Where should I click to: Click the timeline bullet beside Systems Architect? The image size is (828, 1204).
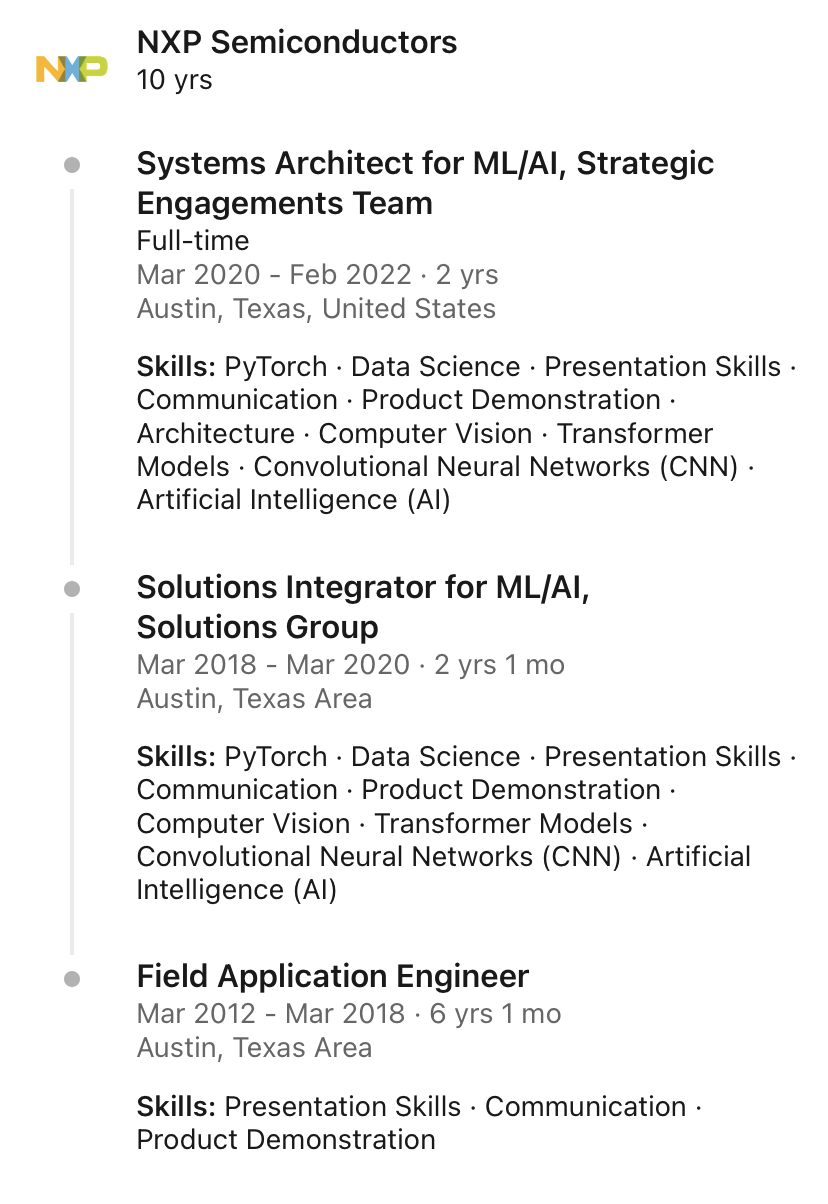point(72,165)
